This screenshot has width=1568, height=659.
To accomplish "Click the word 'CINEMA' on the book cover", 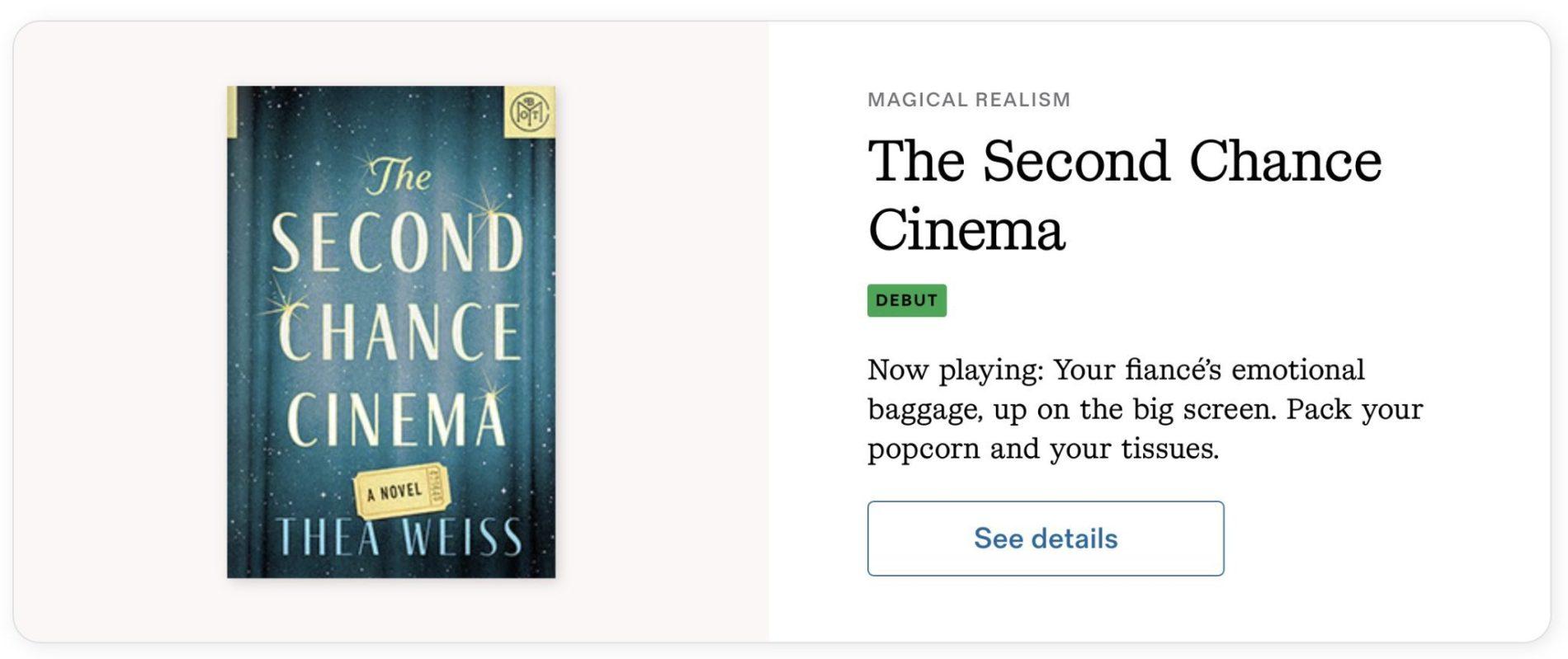I will (x=395, y=421).
